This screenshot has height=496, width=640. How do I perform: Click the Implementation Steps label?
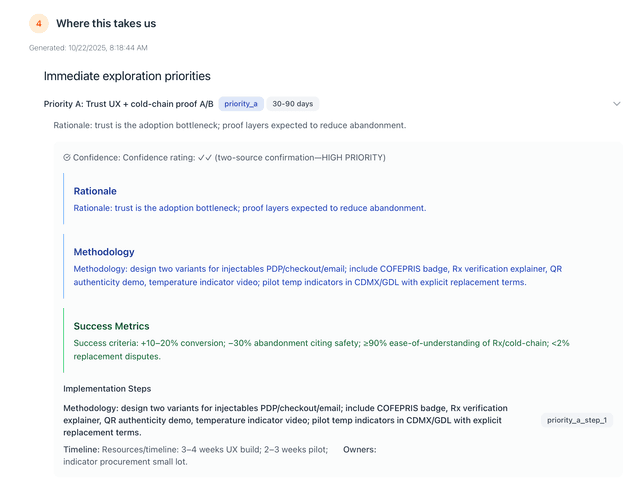[107, 388]
